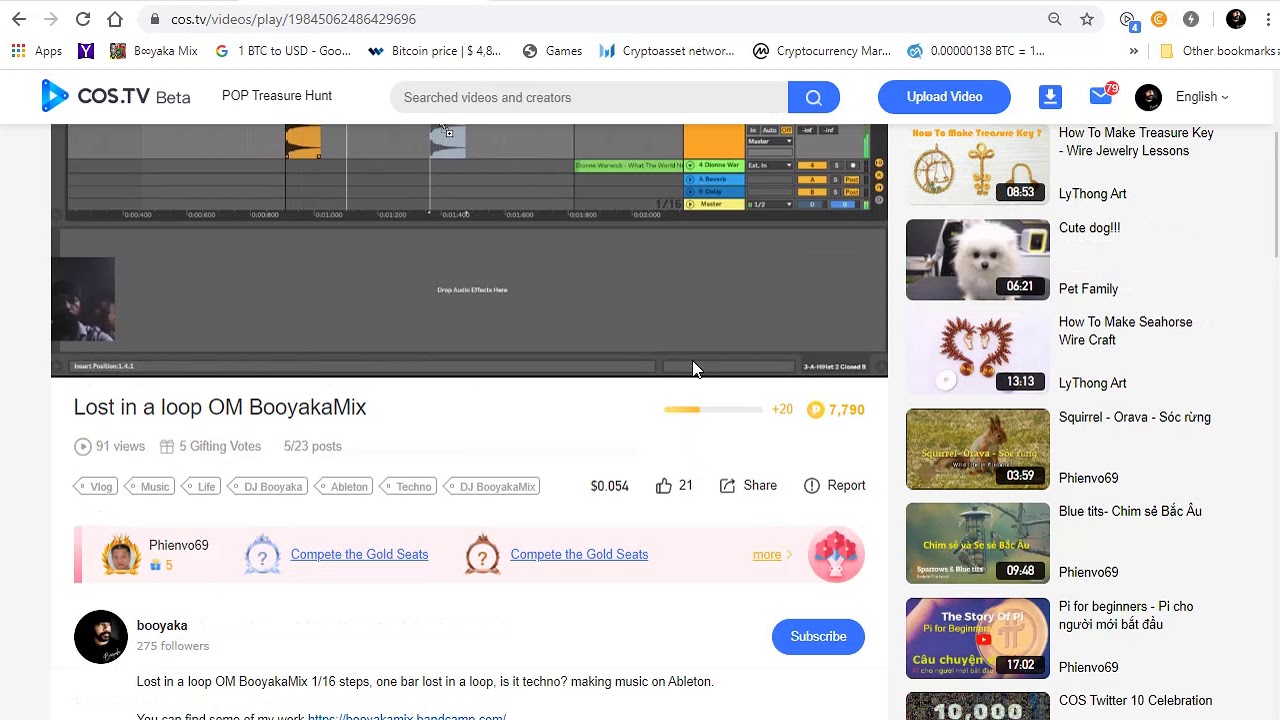Viewport: 1280px width, 720px height.
Task: Select the DJ BooyakaMix tag
Action: (x=493, y=487)
